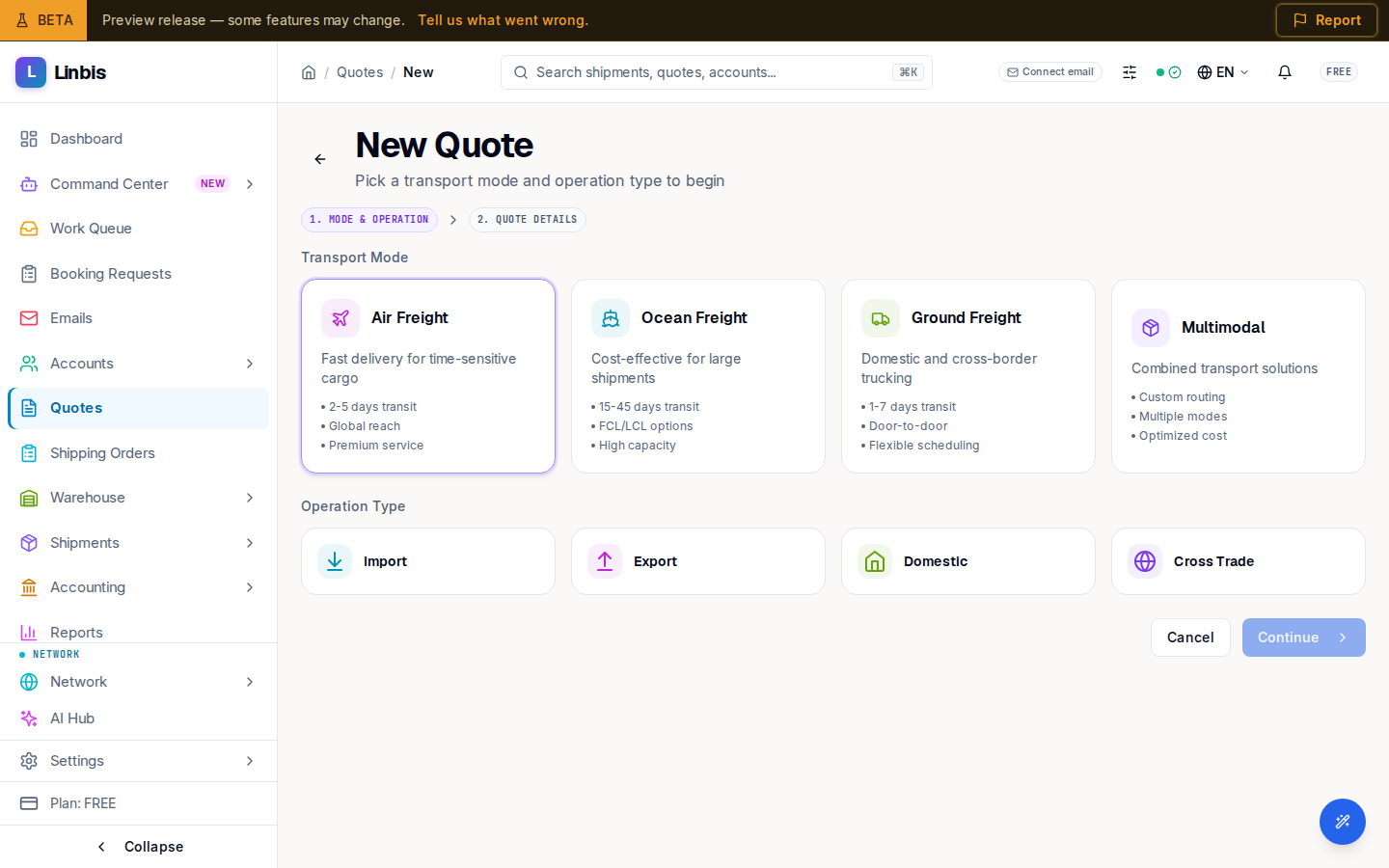Open the filter sliders icon in header
1389x868 pixels.
click(1130, 72)
